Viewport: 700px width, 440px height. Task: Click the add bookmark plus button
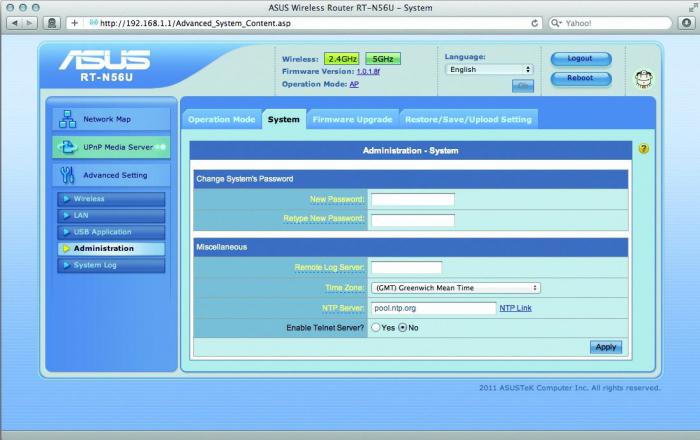click(x=75, y=23)
